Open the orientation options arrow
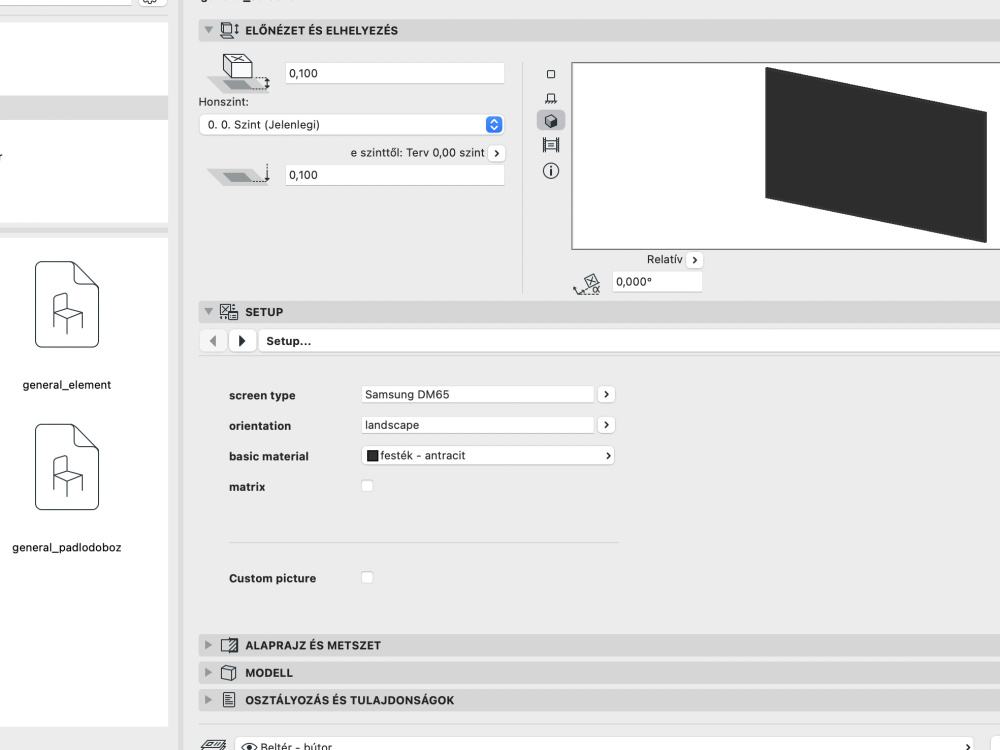1000x750 pixels. [607, 425]
